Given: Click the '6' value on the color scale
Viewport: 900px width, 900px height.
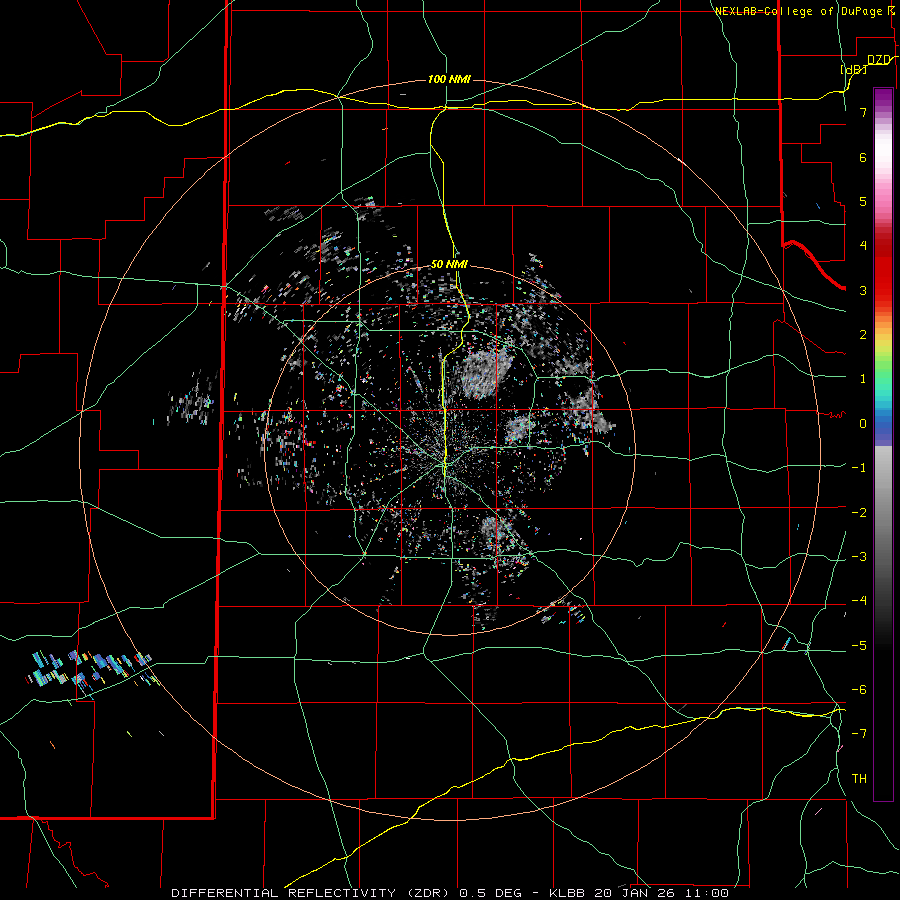Looking at the screenshot, I should (863, 157).
